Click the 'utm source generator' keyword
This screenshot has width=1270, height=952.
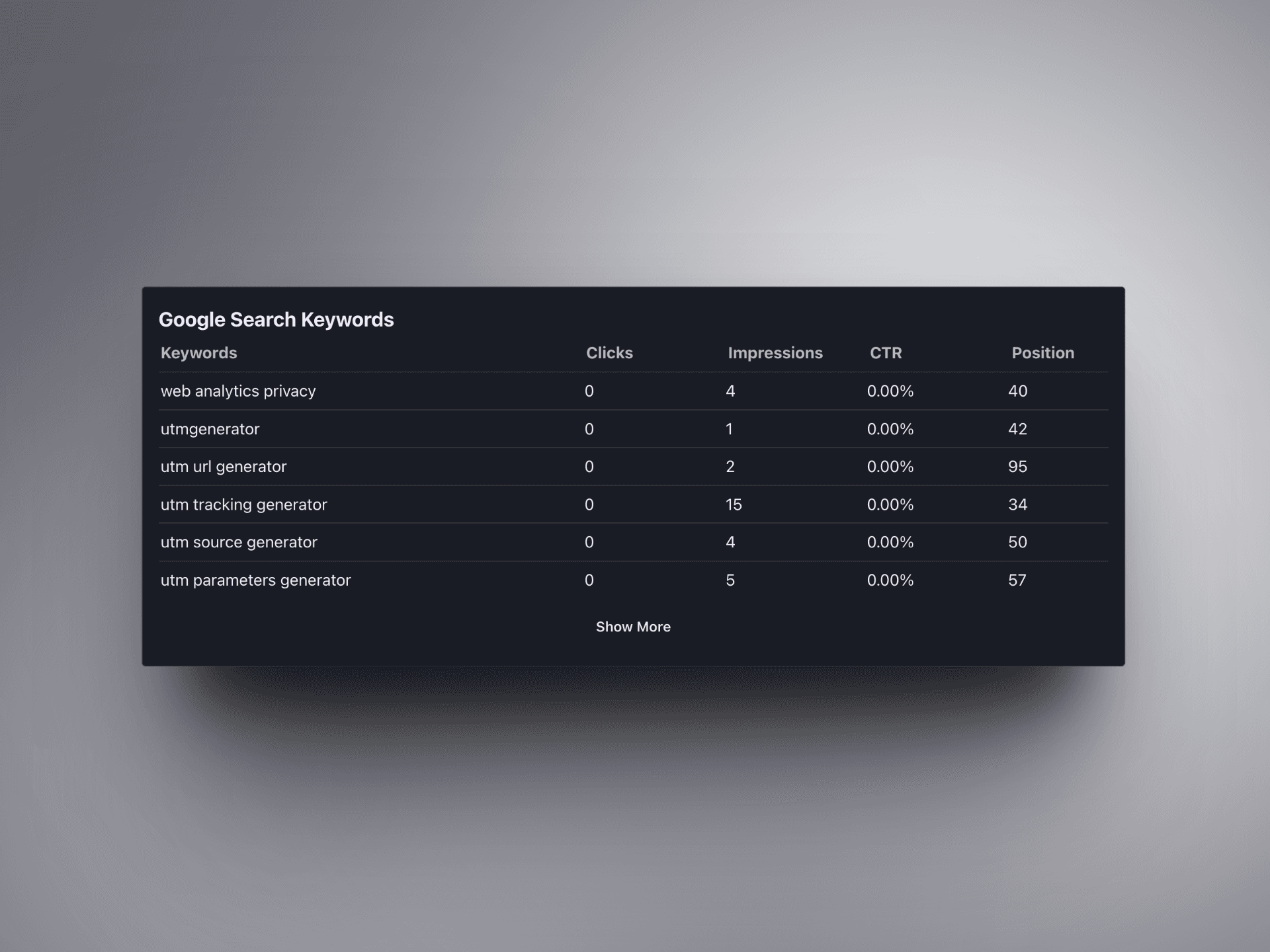coord(239,542)
